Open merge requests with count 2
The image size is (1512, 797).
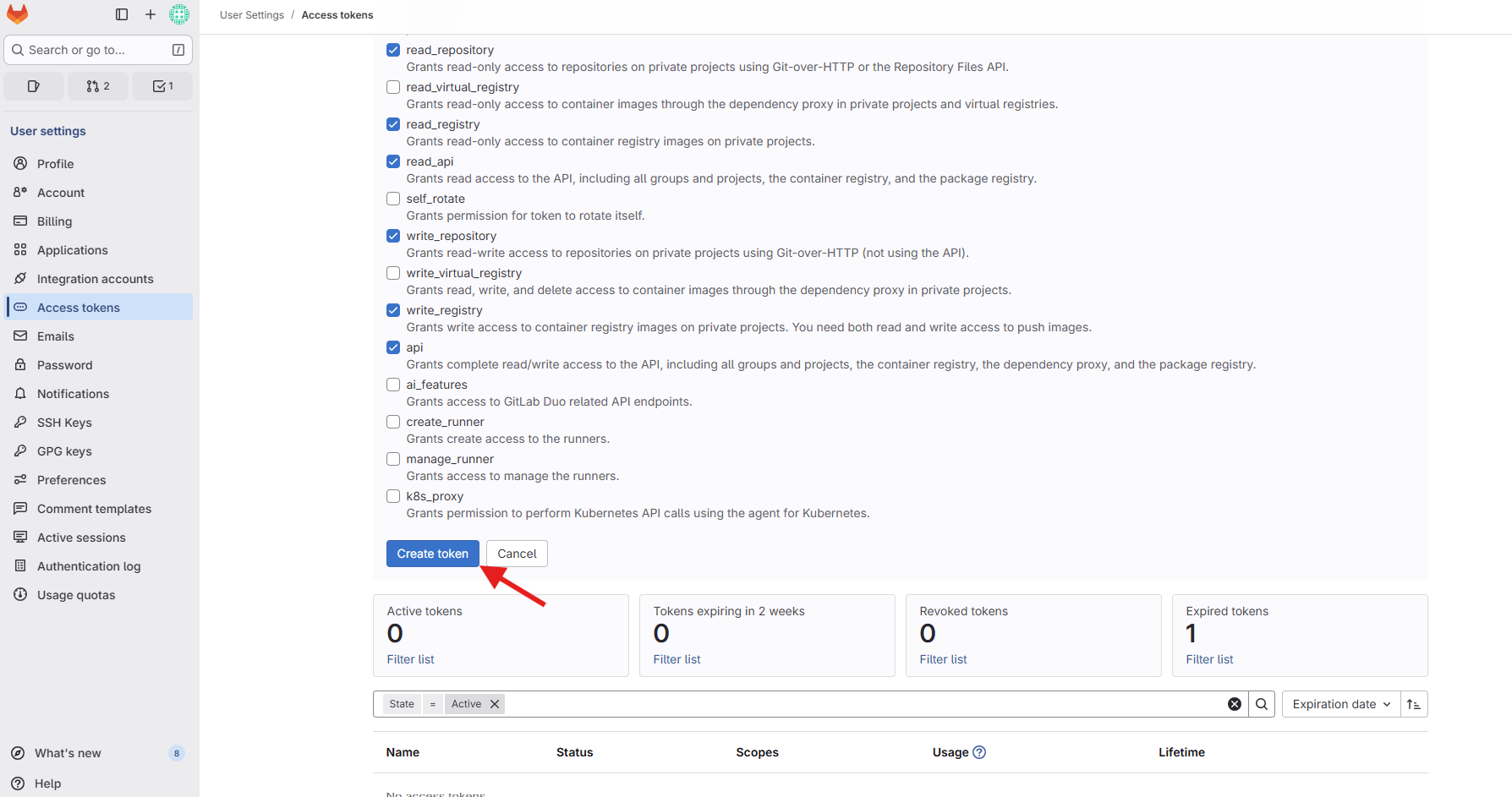click(97, 85)
